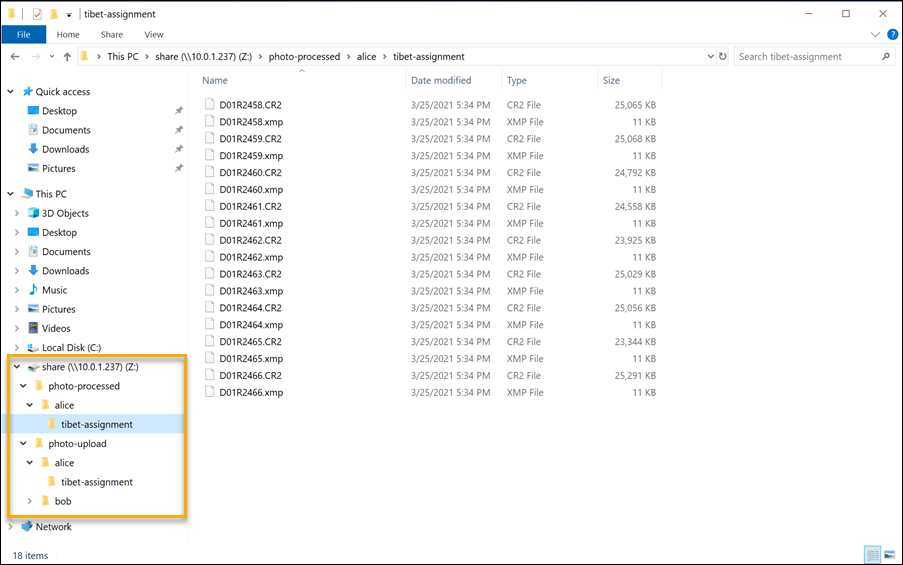Select file D01R2463.xmp
Screen dimensions: 903x565
(x=251, y=291)
